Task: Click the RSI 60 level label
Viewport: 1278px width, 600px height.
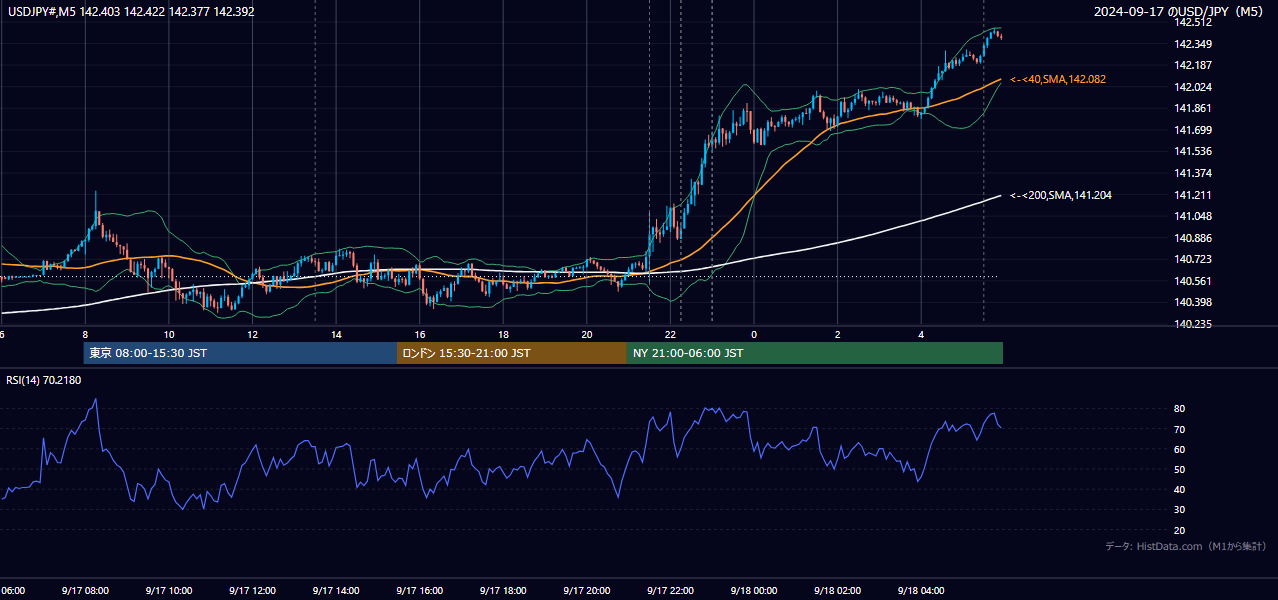Action: (1180, 449)
